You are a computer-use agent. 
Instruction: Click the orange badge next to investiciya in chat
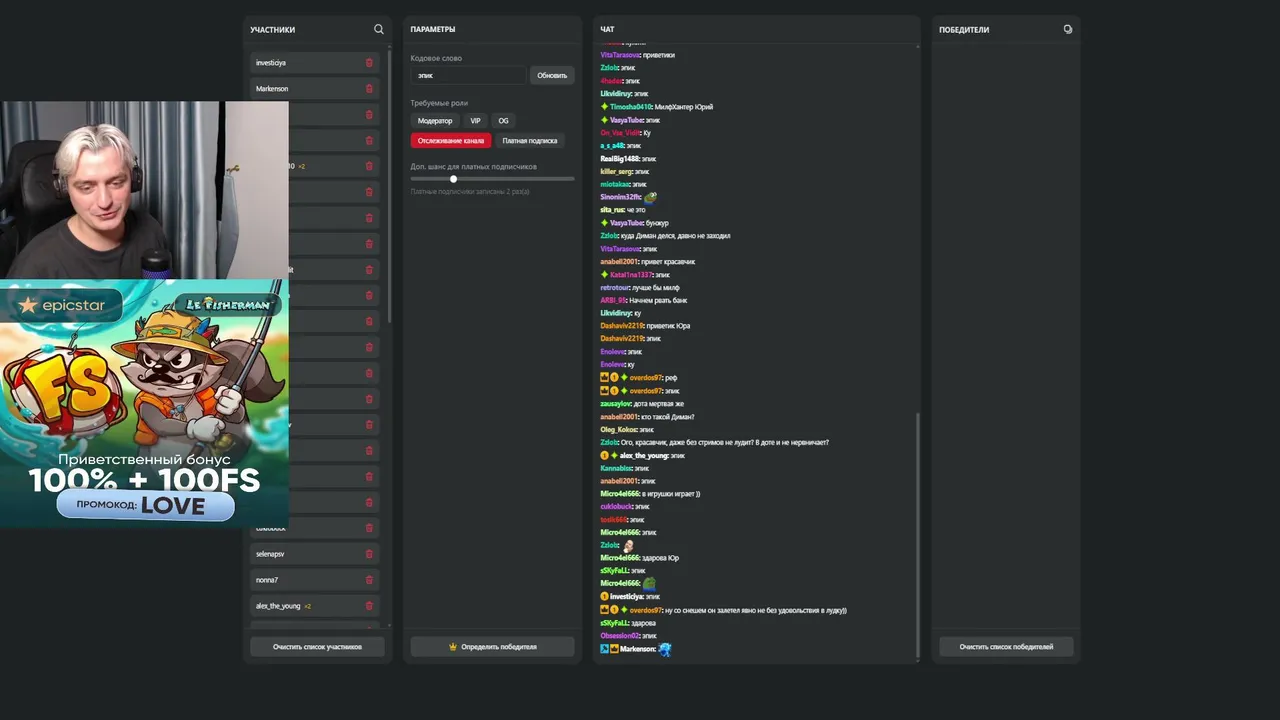[x=604, y=596]
